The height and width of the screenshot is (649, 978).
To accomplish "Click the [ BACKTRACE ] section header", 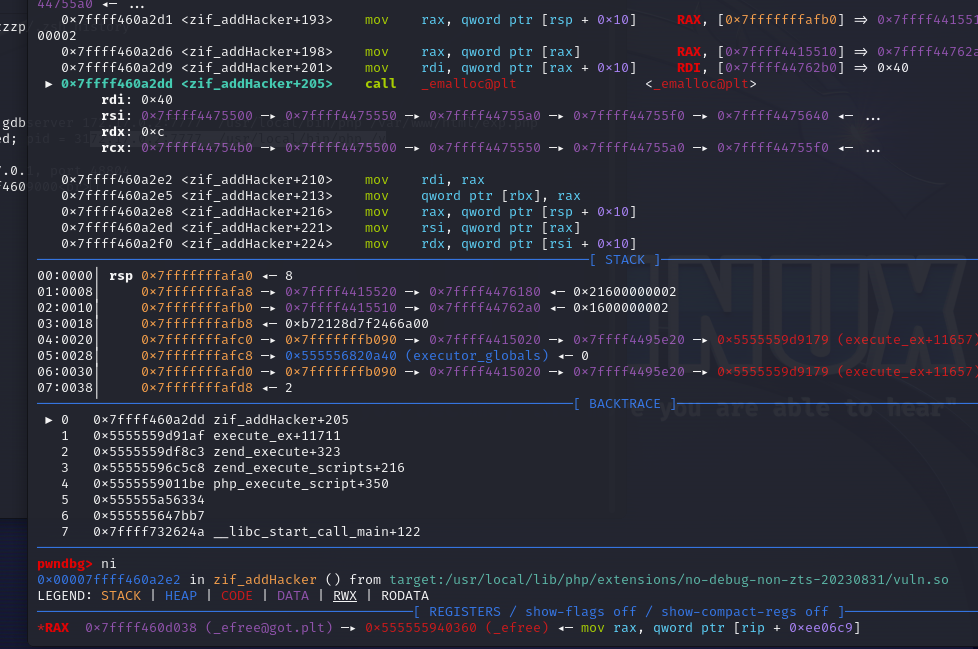I will [x=625, y=404].
